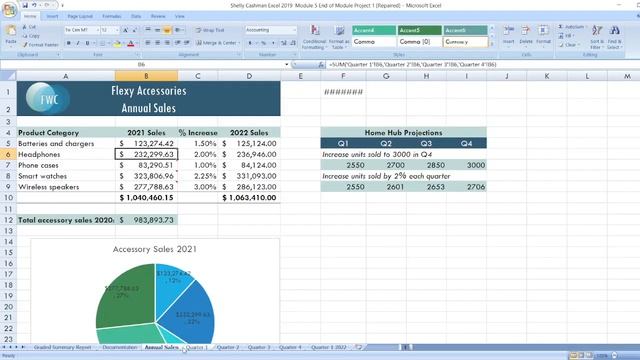Set bottom vertical alignment
This screenshot has height=360, width=640.
167,30
